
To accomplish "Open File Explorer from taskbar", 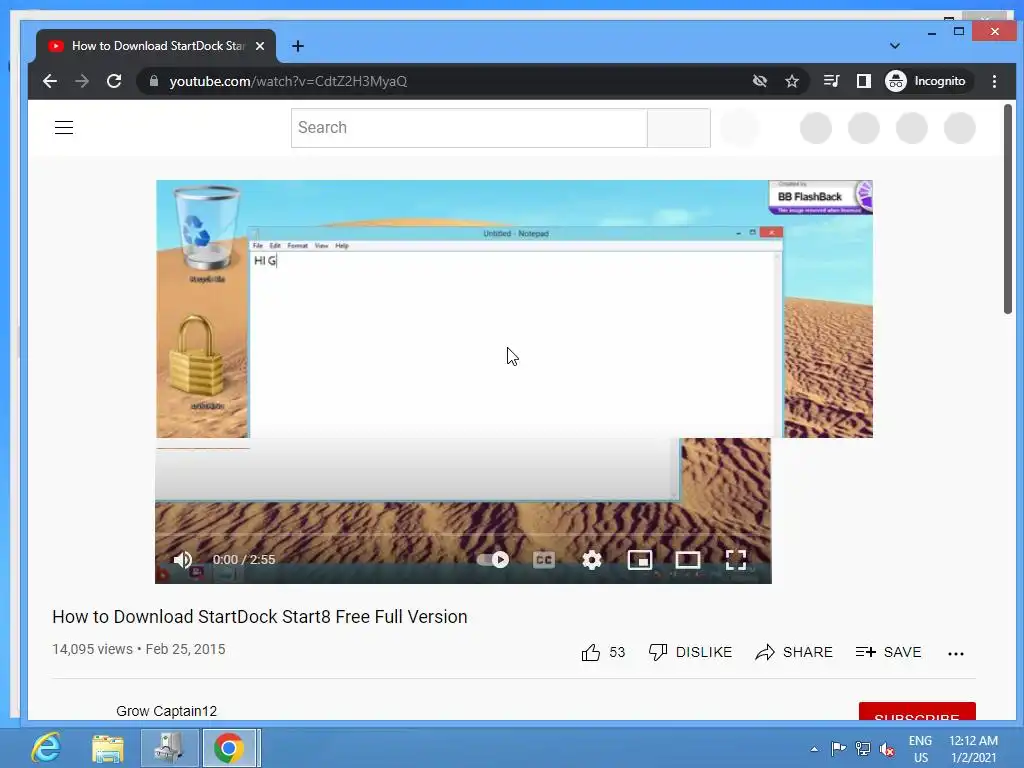I will click(108, 748).
